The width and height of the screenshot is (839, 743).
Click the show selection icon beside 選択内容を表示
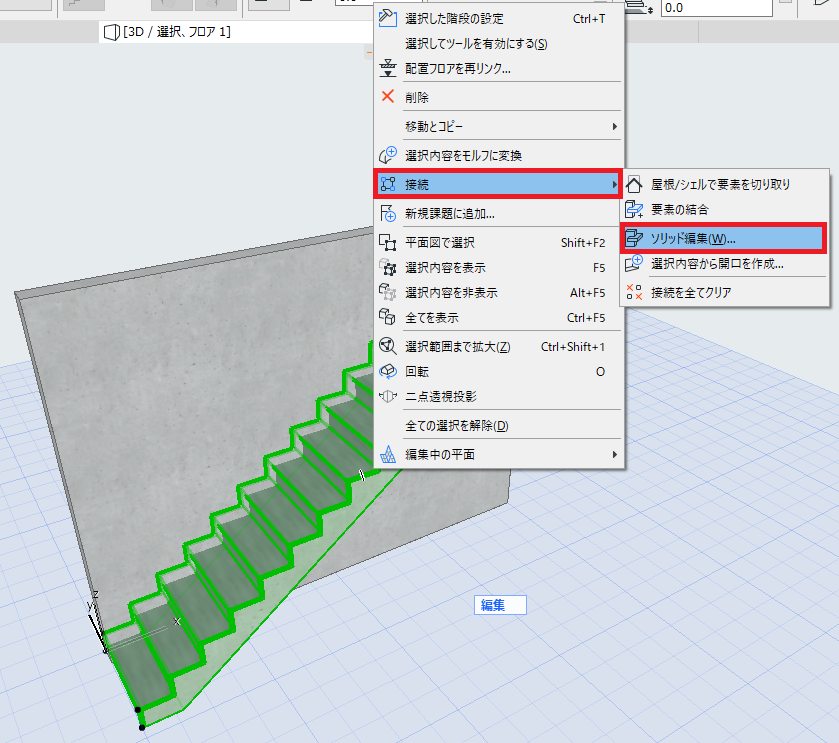coord(387,267)
